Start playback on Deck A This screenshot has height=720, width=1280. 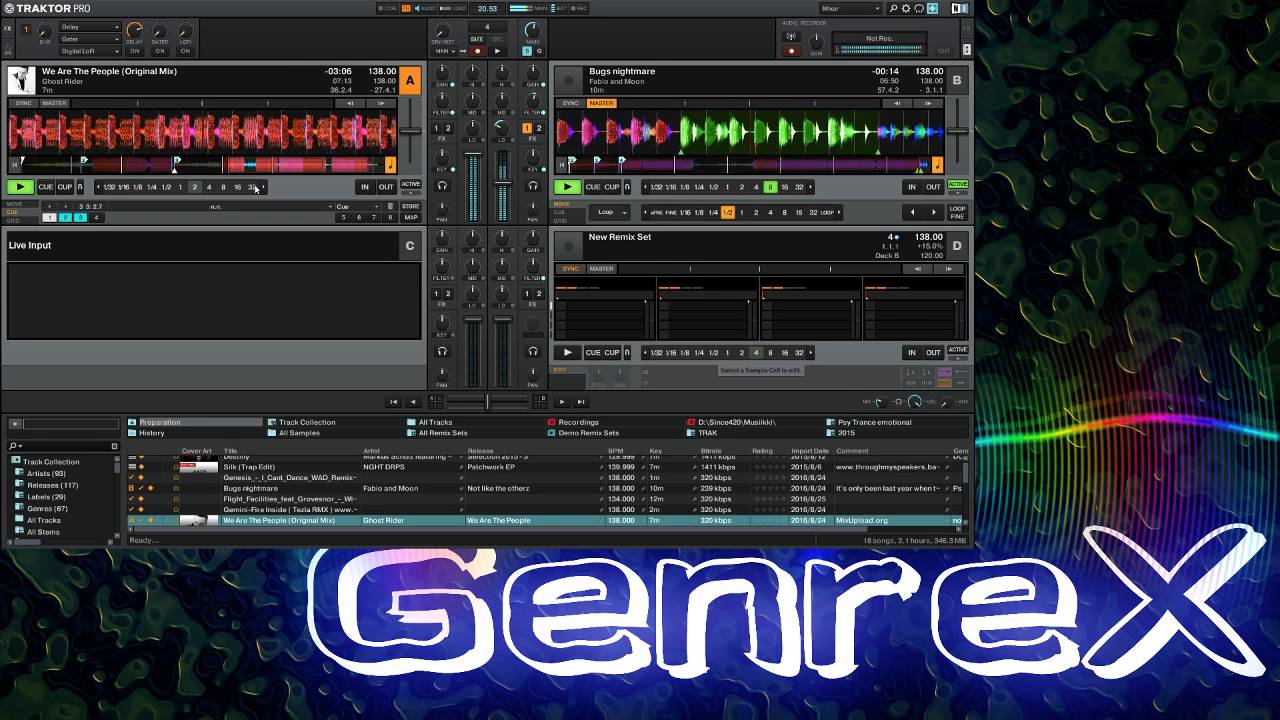(x=20, y=187)
